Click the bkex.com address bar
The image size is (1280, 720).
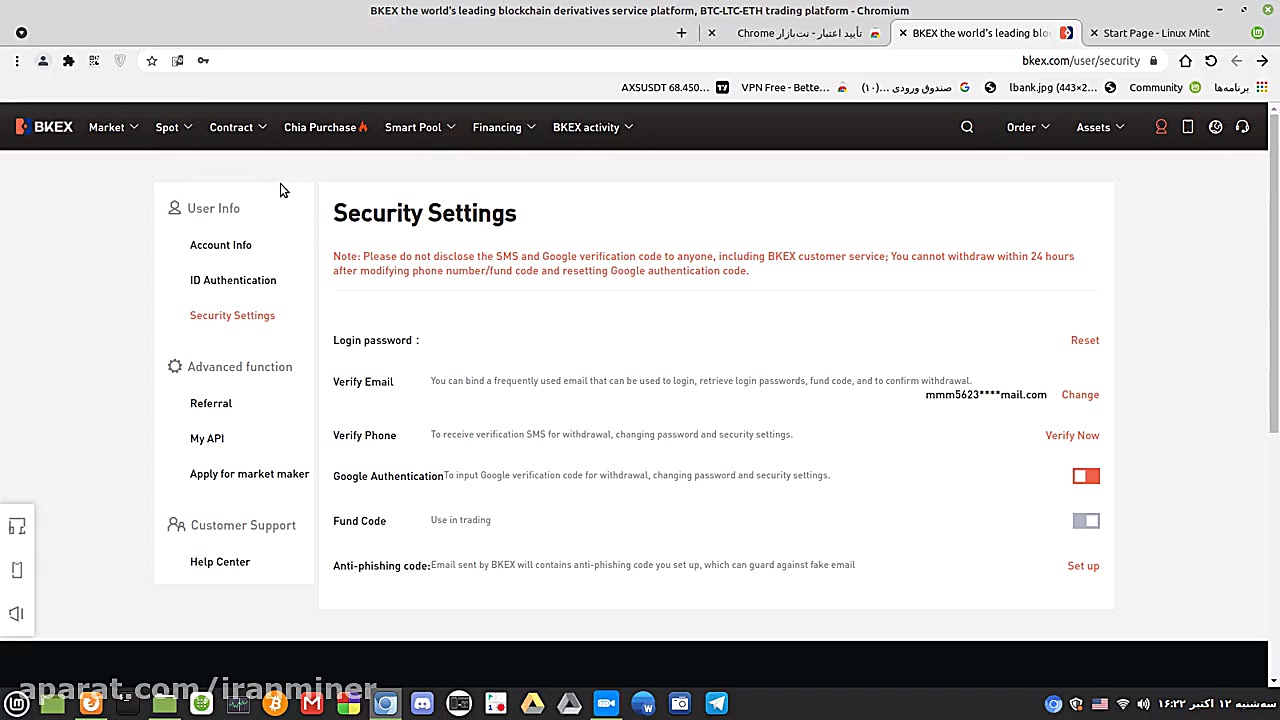pyautogui.click(x=1081, y=61)
